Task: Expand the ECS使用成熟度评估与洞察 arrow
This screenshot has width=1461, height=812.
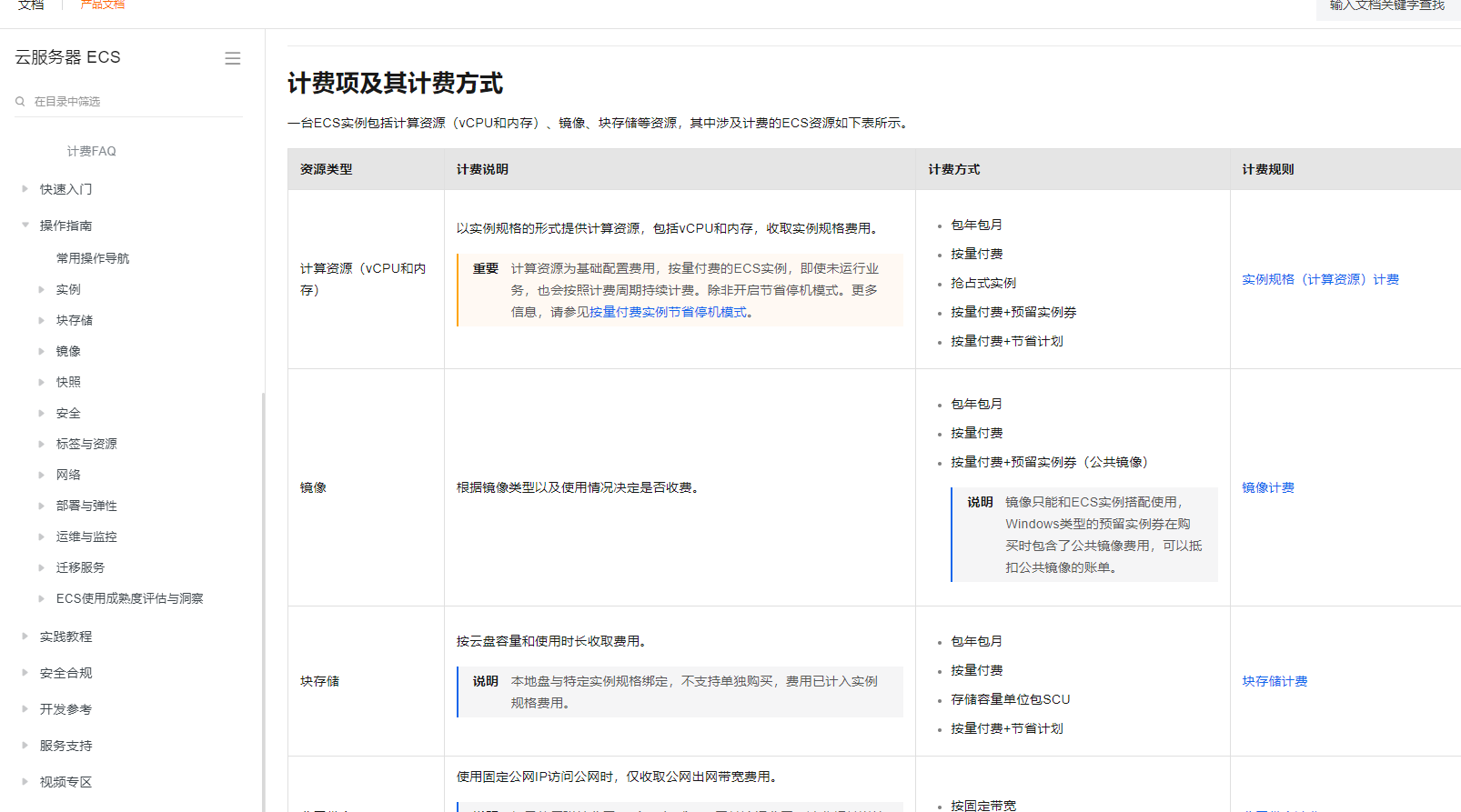Action: coord(41,598)
